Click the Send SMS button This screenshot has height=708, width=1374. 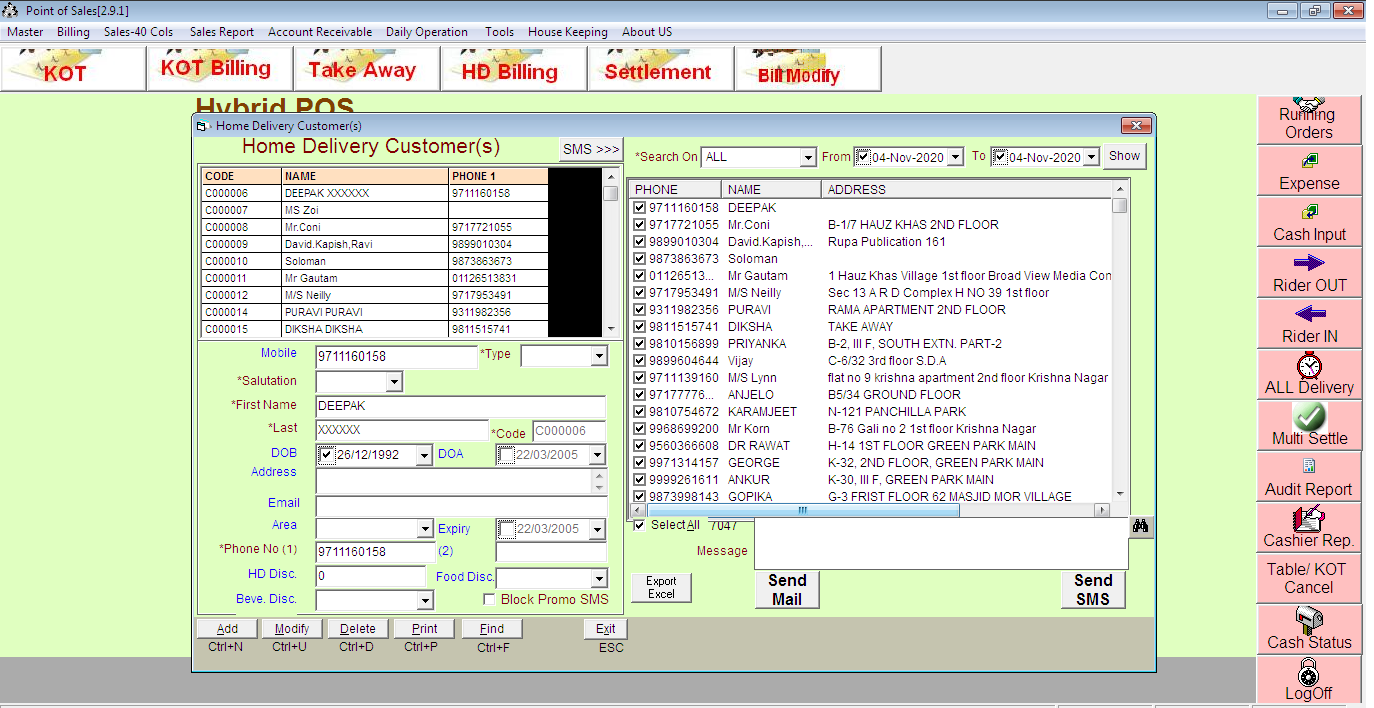[1092, 589]
